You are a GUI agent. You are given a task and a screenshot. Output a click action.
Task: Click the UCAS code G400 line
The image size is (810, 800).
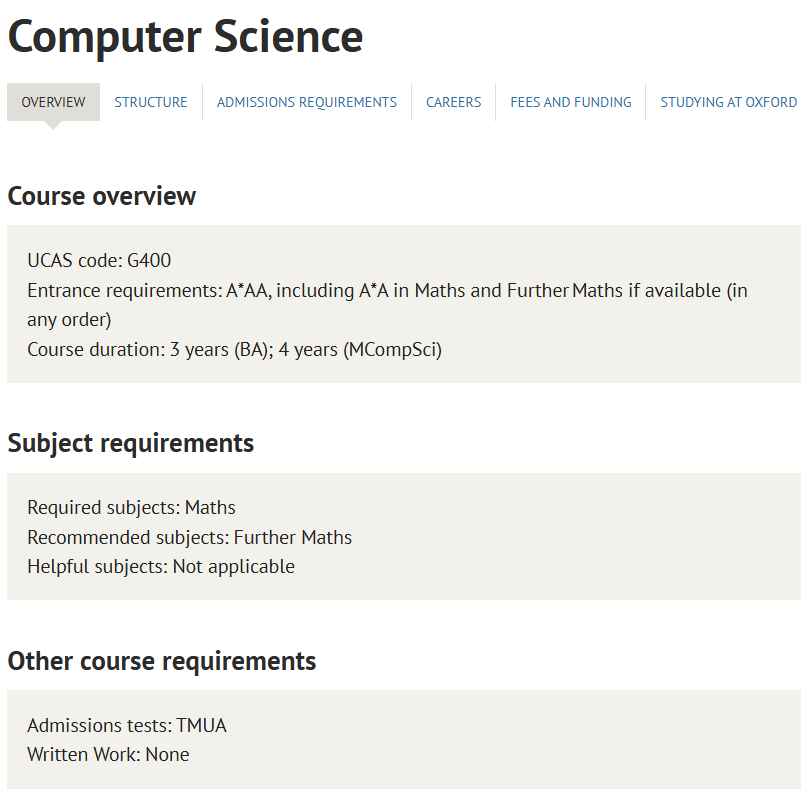coord(99,261)
